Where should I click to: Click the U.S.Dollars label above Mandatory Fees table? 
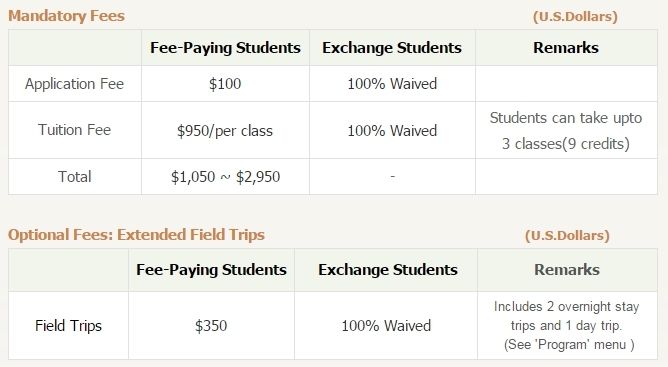coord(575,17)
